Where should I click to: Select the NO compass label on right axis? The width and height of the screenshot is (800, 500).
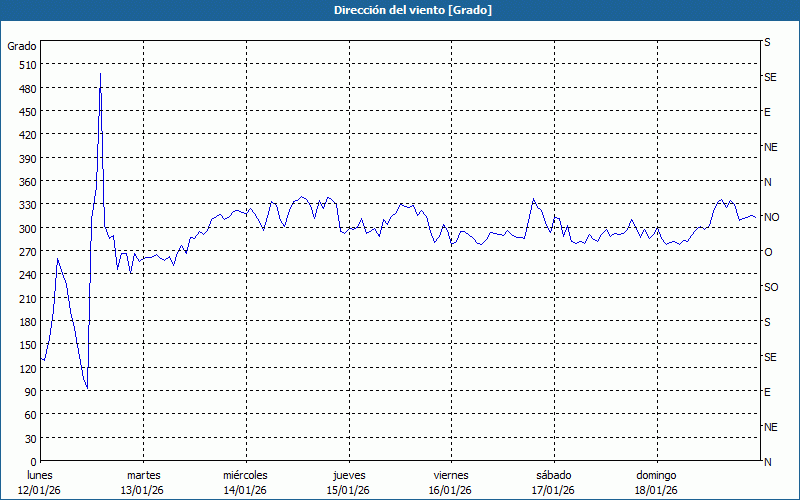click(771, 217)
